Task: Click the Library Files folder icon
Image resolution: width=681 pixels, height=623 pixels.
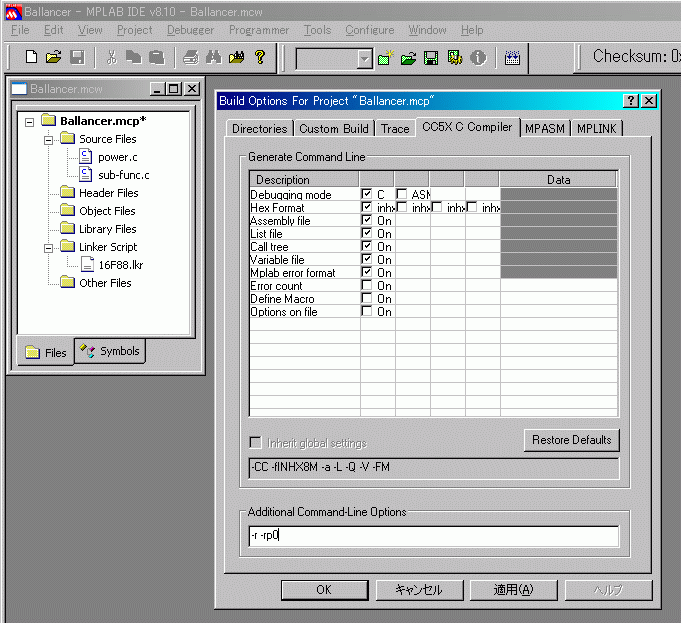Action: coord(67,228)
